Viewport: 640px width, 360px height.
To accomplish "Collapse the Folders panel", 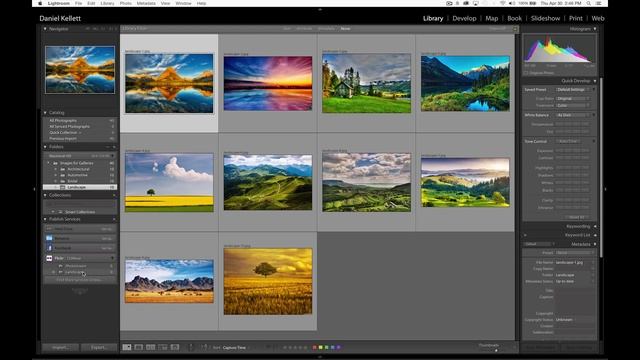I will coord(45,147).
